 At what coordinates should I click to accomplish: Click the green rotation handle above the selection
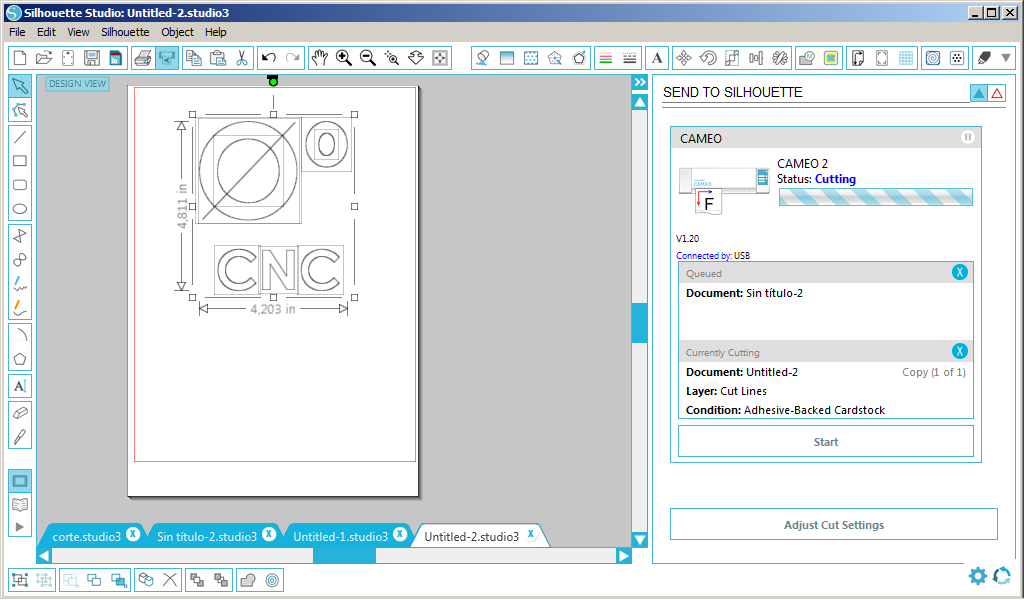click(x=273, y=82)
